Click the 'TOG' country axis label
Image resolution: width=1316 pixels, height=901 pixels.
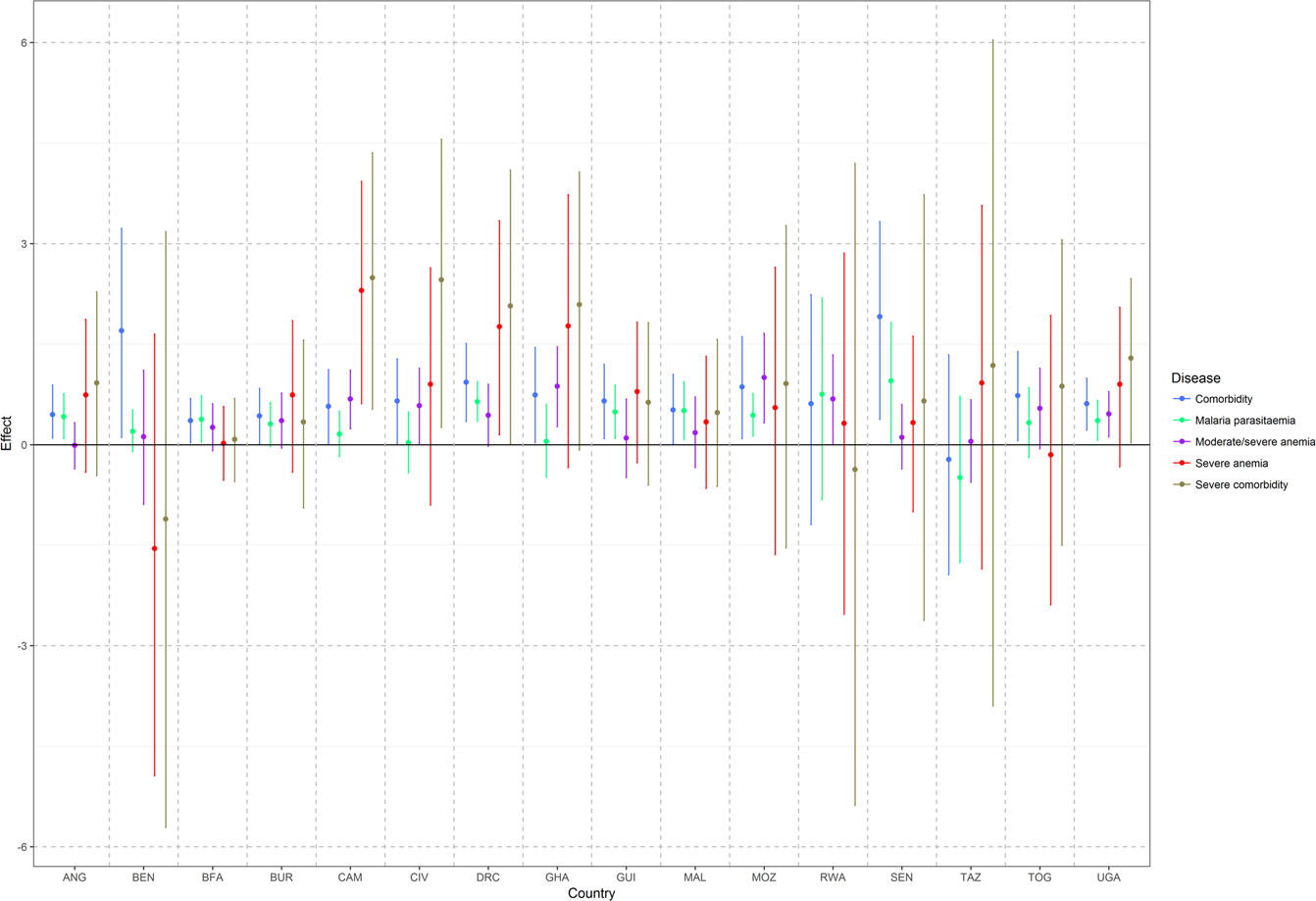[x=1039, y=877]
